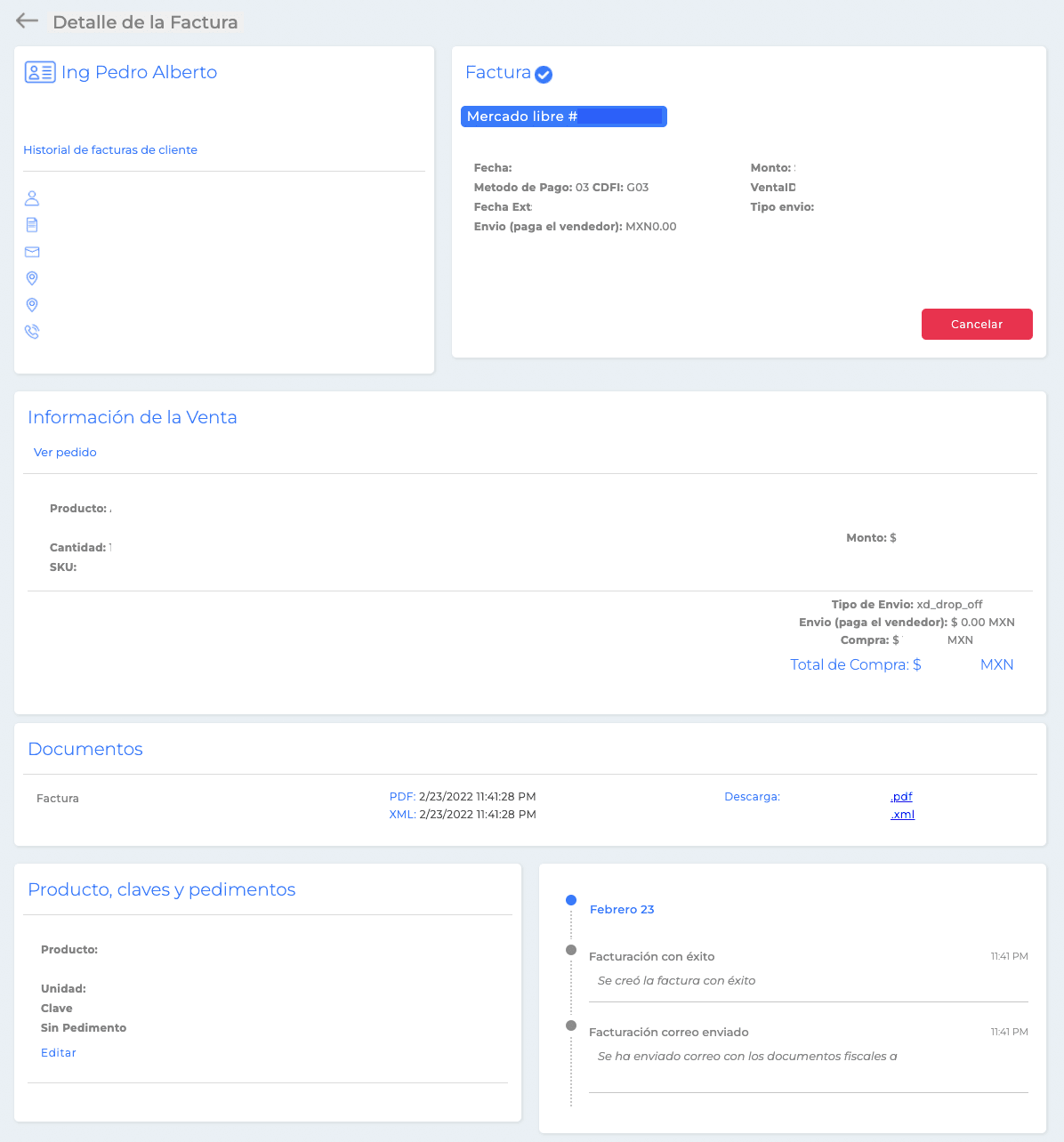This screenshot has width=1064, height=1142.
Task: Click the Envio MXN0.00 value in Factura card
Action: [x=651, y=227]
